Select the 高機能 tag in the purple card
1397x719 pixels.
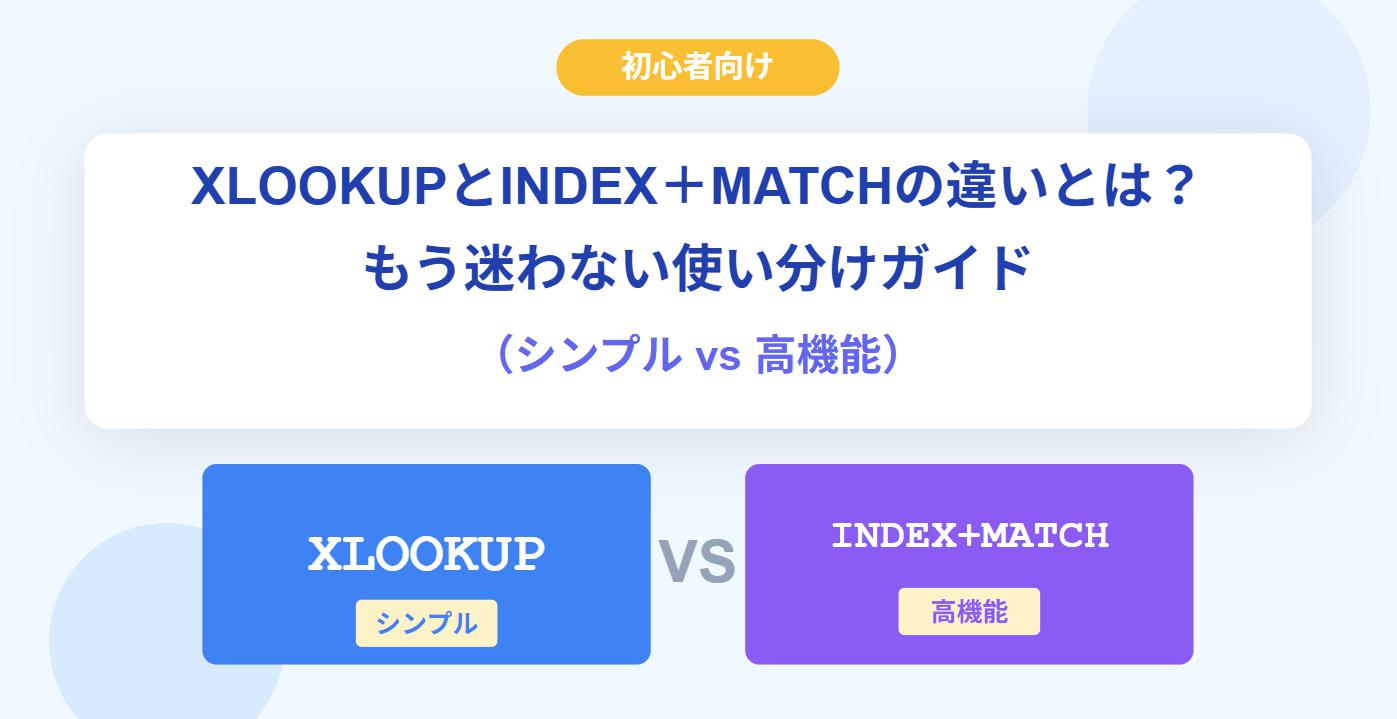tap(969, 612)
